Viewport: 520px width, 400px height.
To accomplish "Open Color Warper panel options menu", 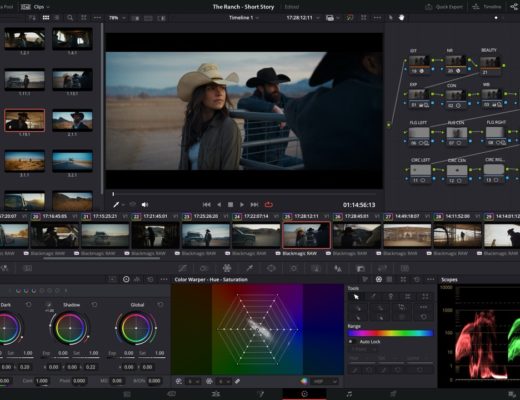I will point(430,279).
